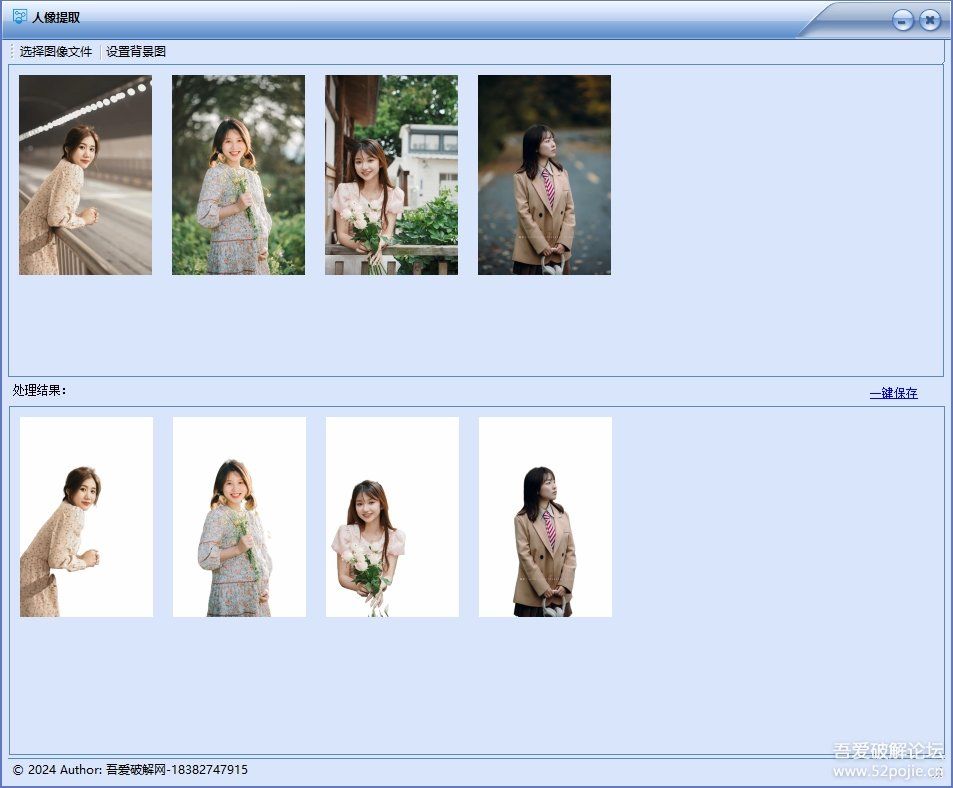Screen dimensions: 953x788
Task: Select source photo of floral dress in garden
Action: tap(238, 175)
